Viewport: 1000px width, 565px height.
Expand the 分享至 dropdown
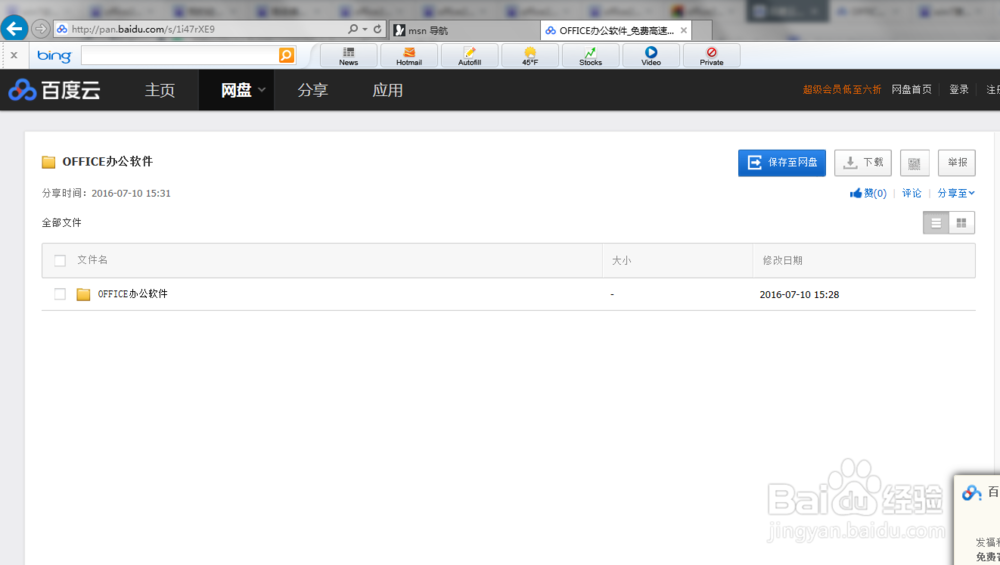click(956, 193)
